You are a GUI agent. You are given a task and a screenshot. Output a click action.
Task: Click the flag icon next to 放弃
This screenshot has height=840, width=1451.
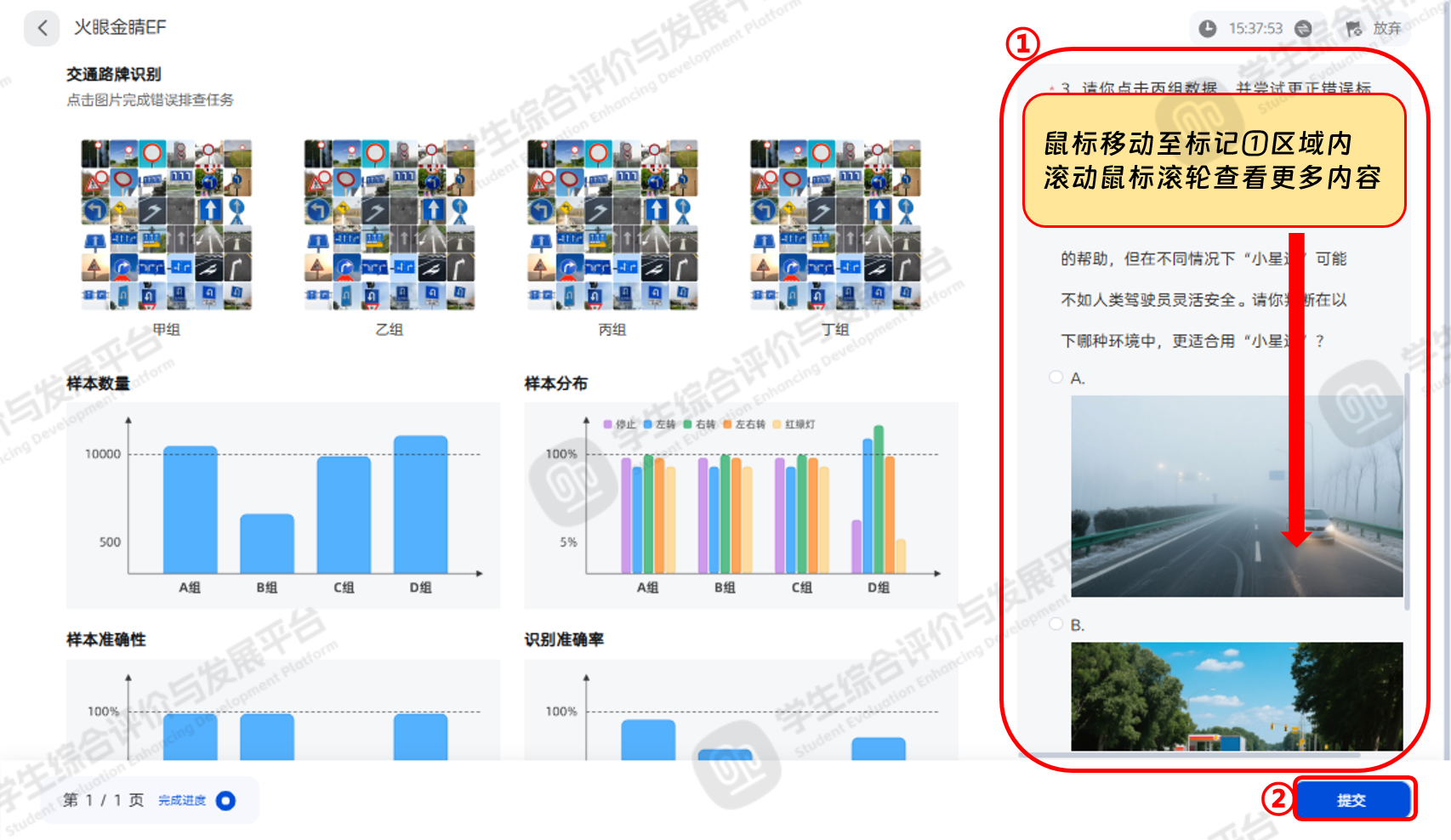pyautogui.click(x=1353, y=29)
